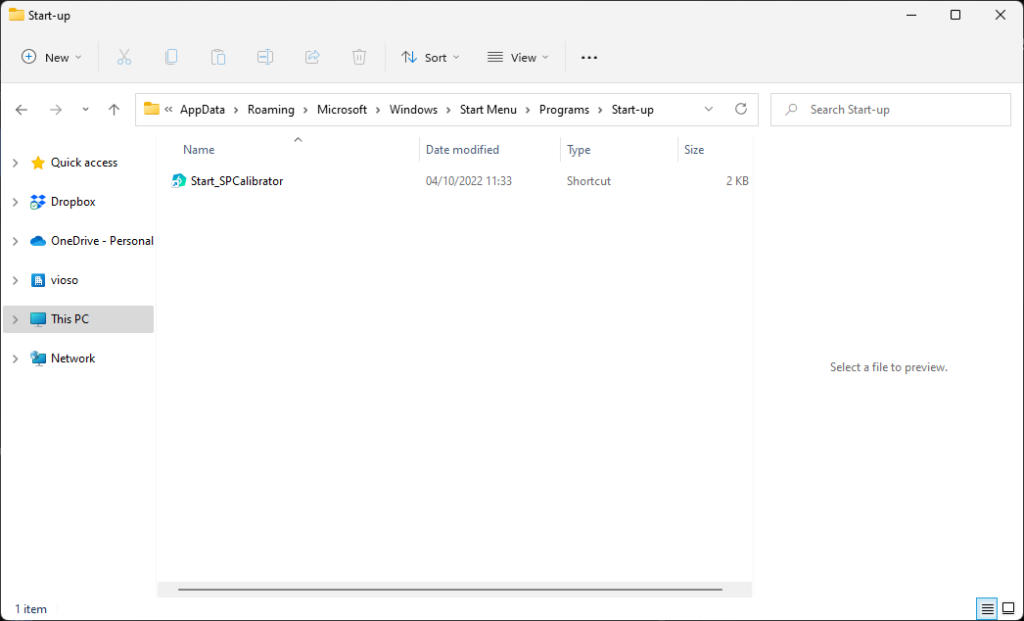Image resolution: width=1024 pixels, height=621 pixels.
Task: Click Microsoft in the address breadcrumb
Action: (x=342, y=110)
